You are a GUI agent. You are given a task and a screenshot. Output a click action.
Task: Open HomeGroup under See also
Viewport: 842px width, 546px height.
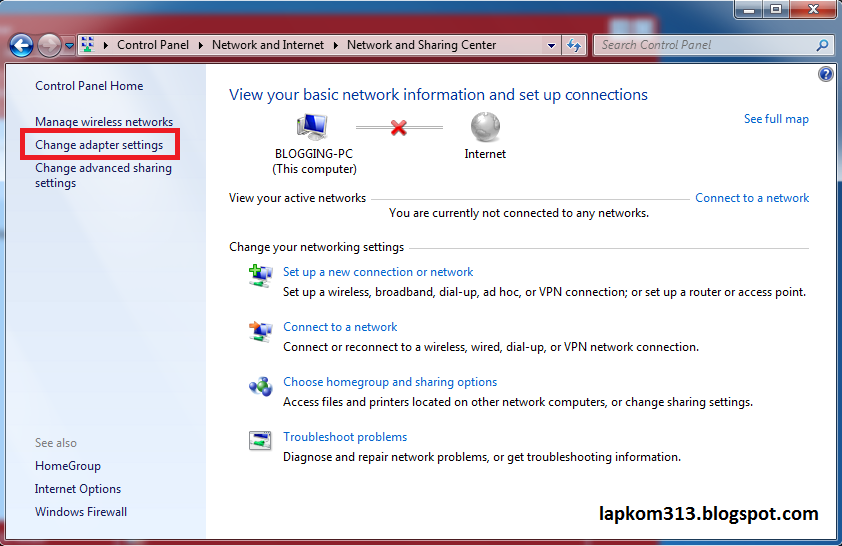[x=68, y=466]
